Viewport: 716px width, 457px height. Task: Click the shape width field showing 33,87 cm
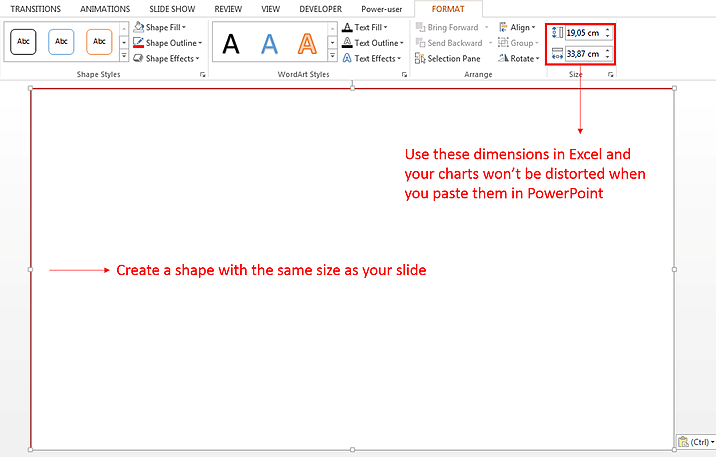584,54
